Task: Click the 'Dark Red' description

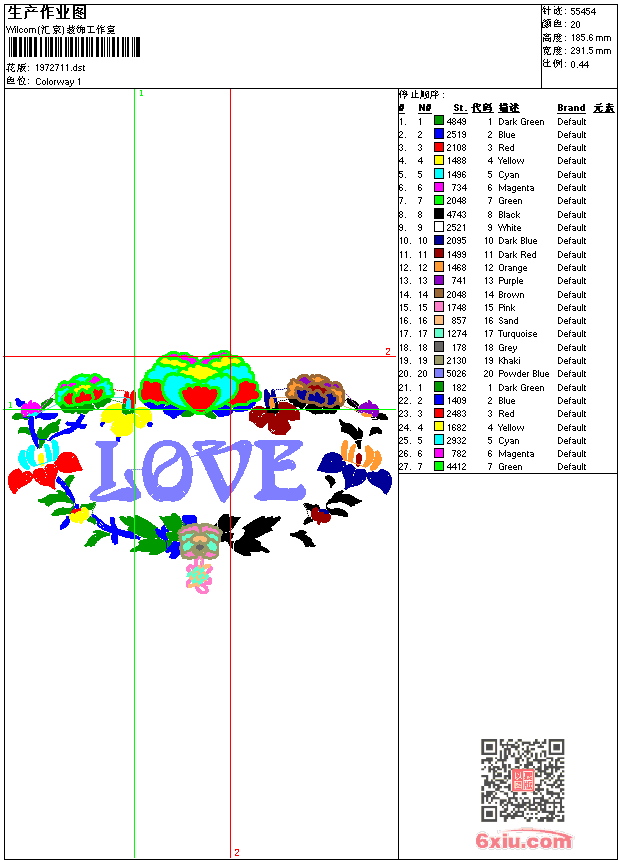Action: [x=517, y=254]
